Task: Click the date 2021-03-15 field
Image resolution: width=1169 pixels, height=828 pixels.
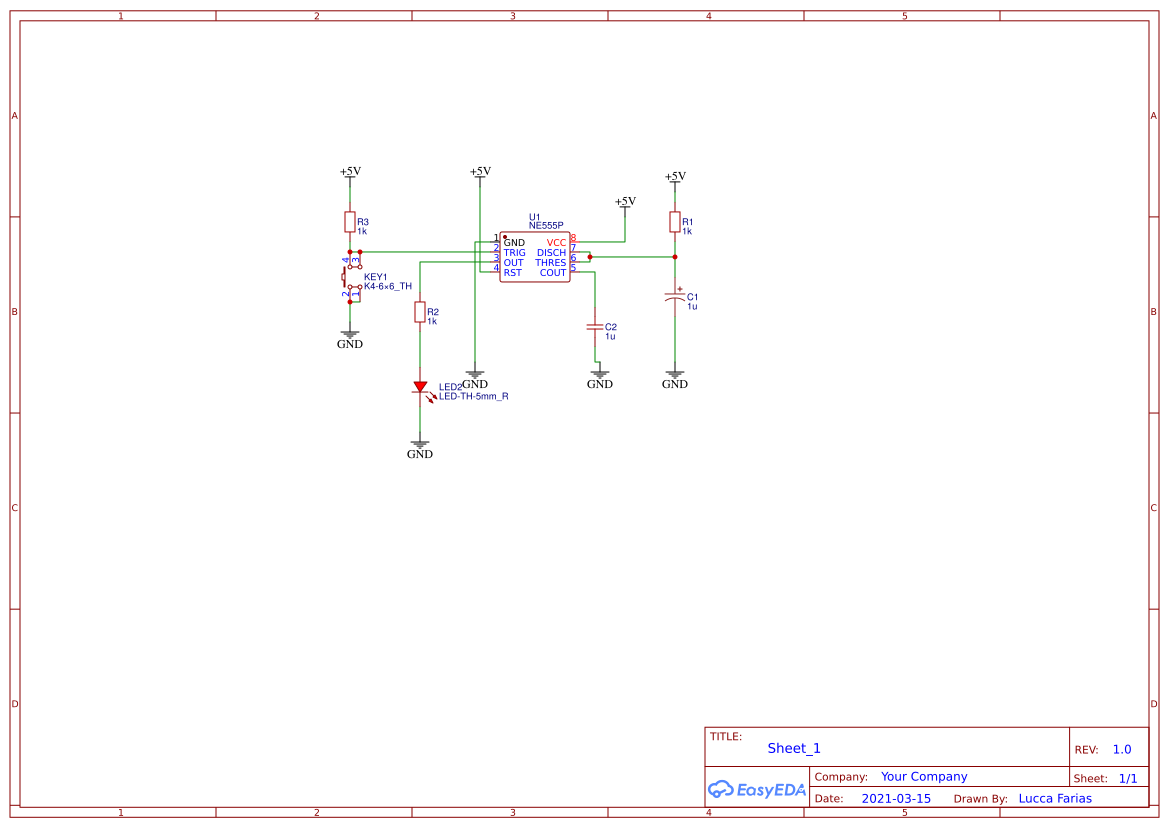Action: tap(896, 799)
